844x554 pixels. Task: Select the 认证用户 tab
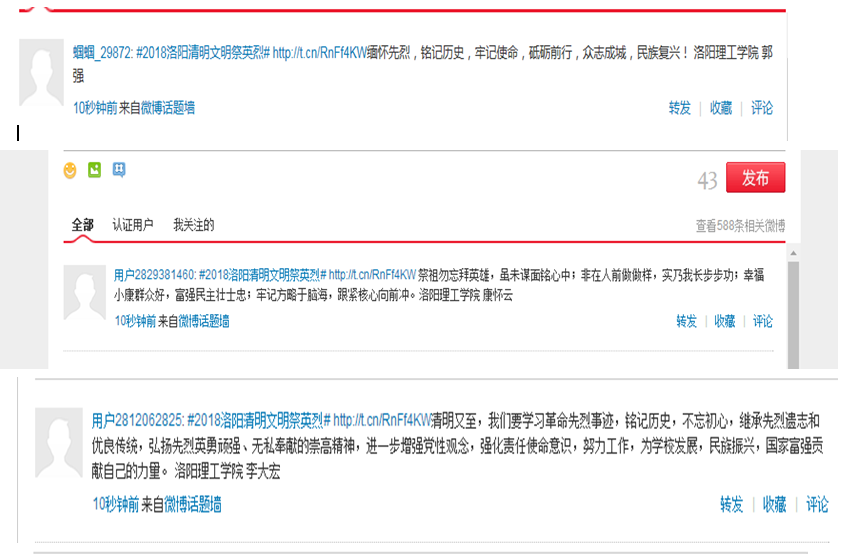[132, 225]
